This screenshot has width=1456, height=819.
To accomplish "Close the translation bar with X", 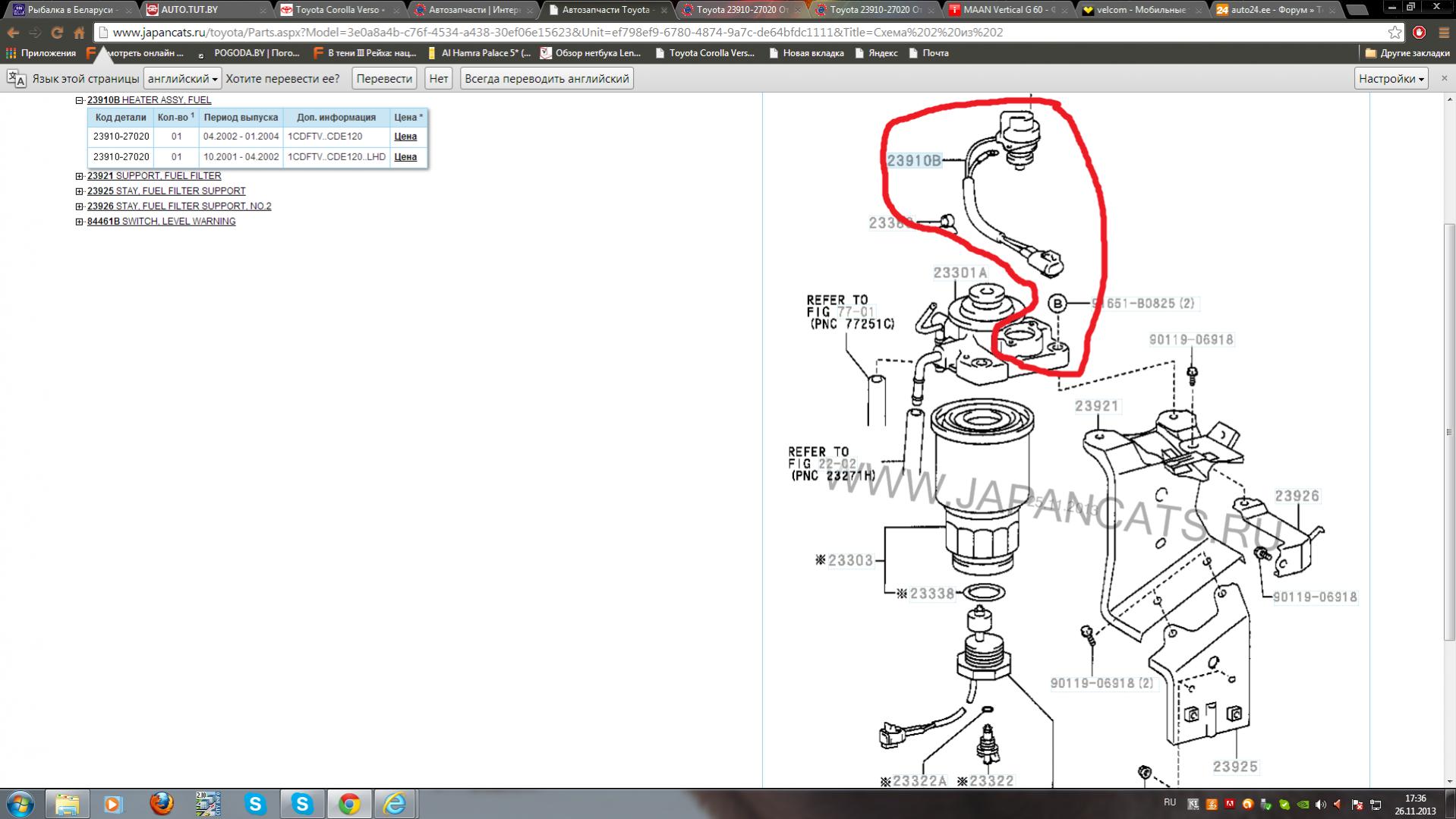I will coord(1444,78).
